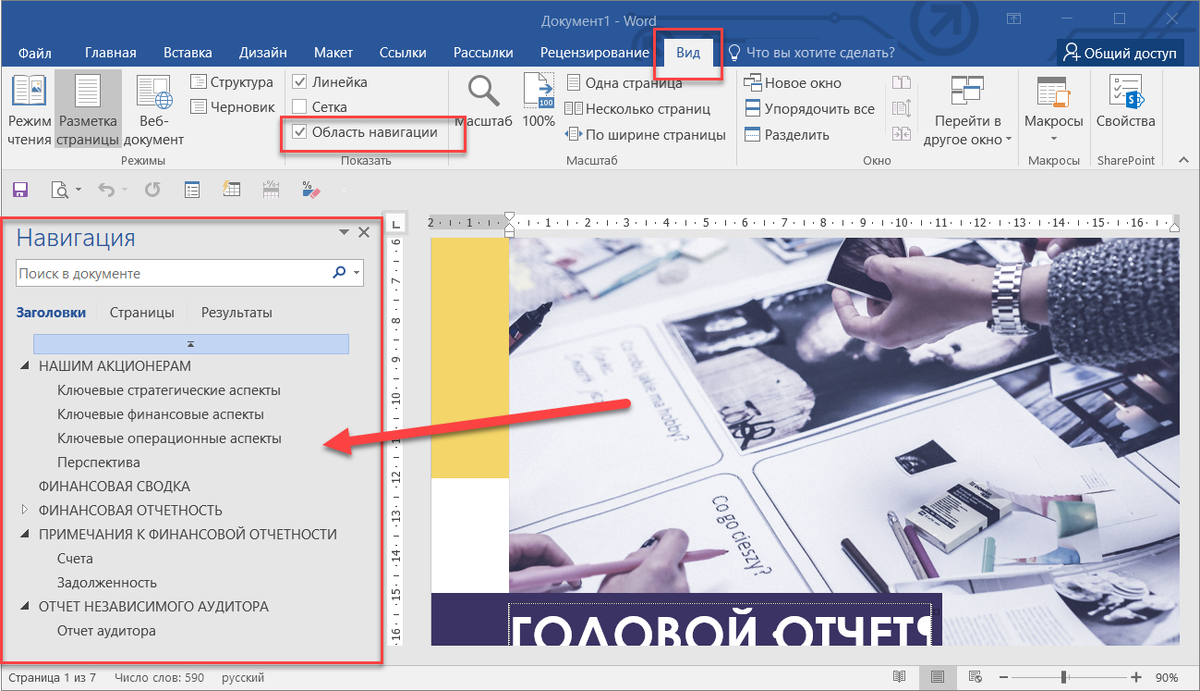This screenshot has width=1200, height=691.
Task: Select the Задолженность heading
Action: point(107,582)
